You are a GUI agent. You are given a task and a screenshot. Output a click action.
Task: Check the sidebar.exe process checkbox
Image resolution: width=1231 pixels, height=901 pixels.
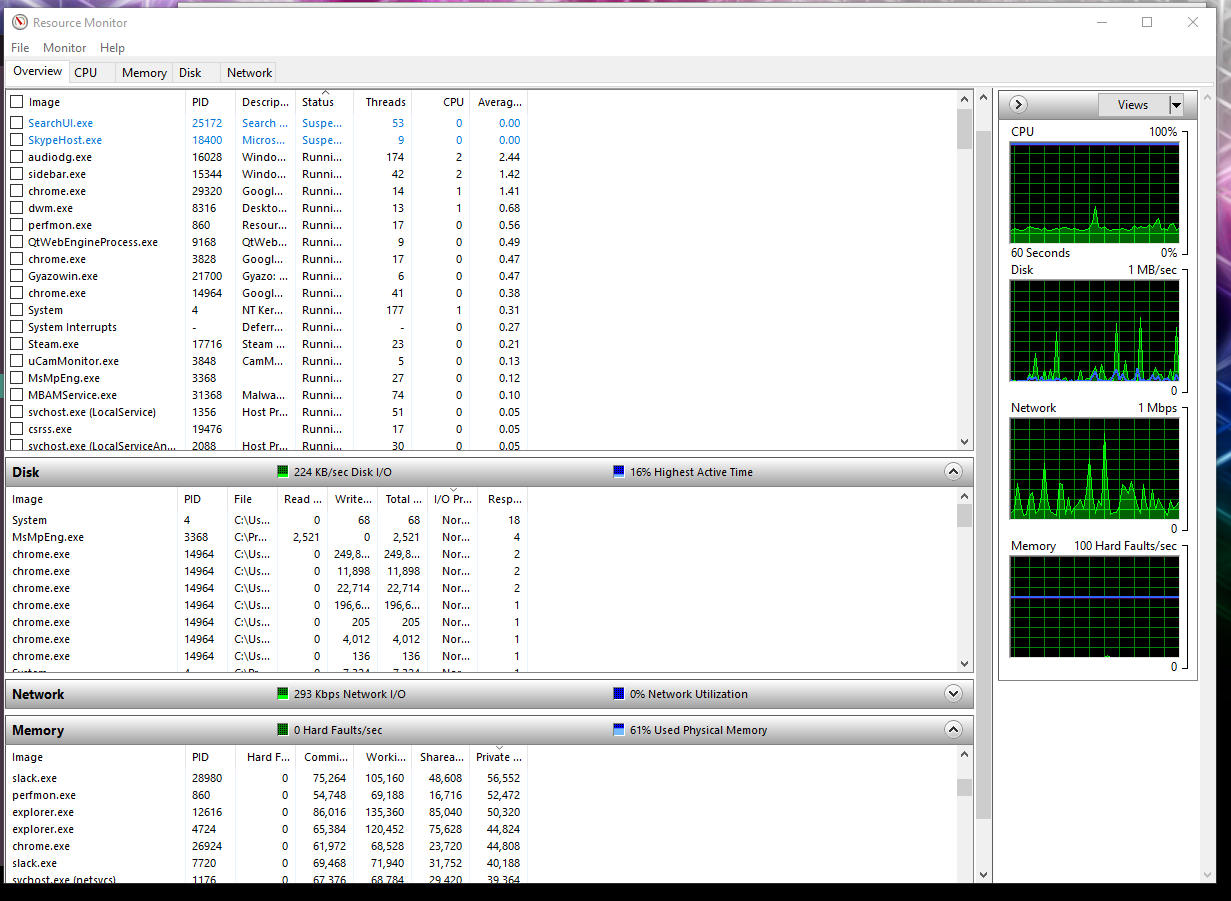click(17, 174)
